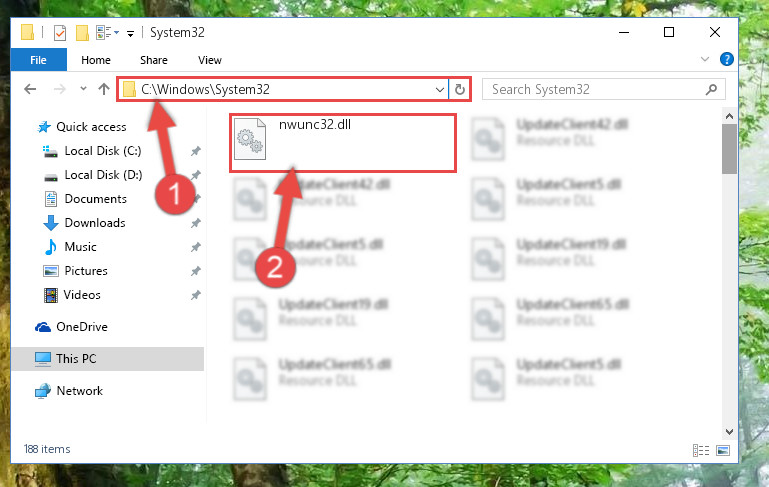
Task: Expand the ribbon with the chevron
Action: [705, 59]
